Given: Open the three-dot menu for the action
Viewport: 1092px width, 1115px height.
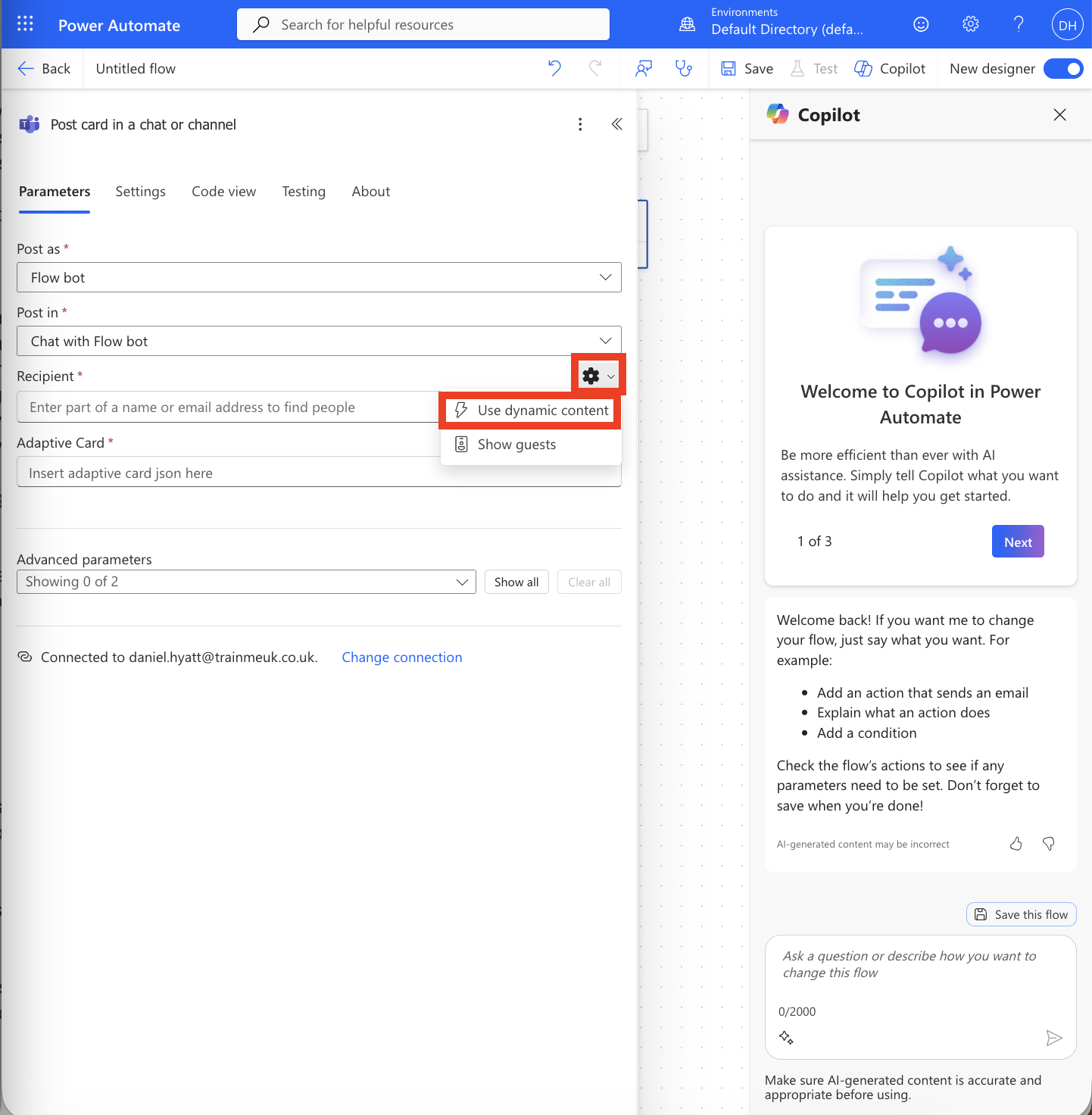Looking at the screenshot, I should point(580,124).
